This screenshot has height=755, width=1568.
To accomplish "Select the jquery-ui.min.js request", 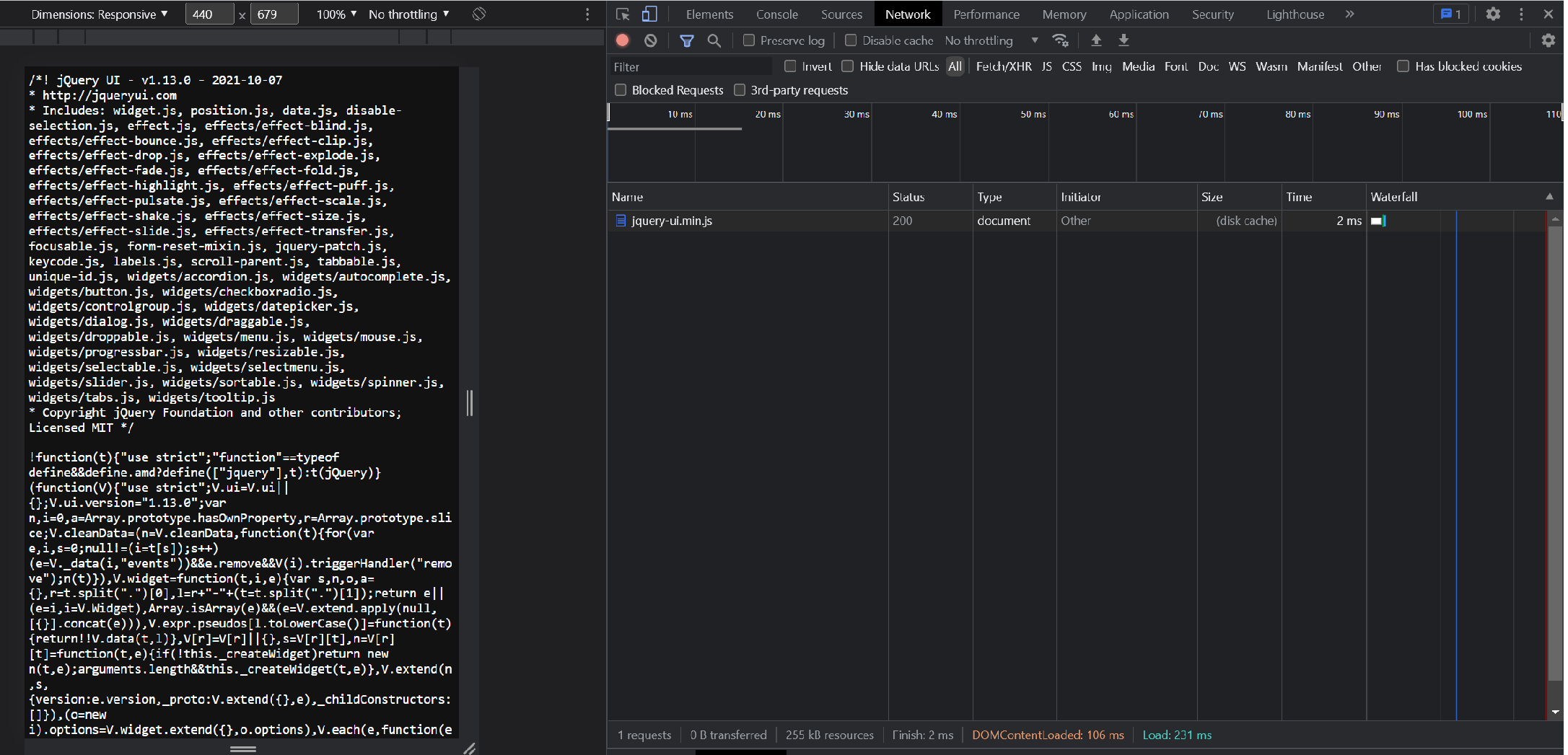I will (671, 221).
